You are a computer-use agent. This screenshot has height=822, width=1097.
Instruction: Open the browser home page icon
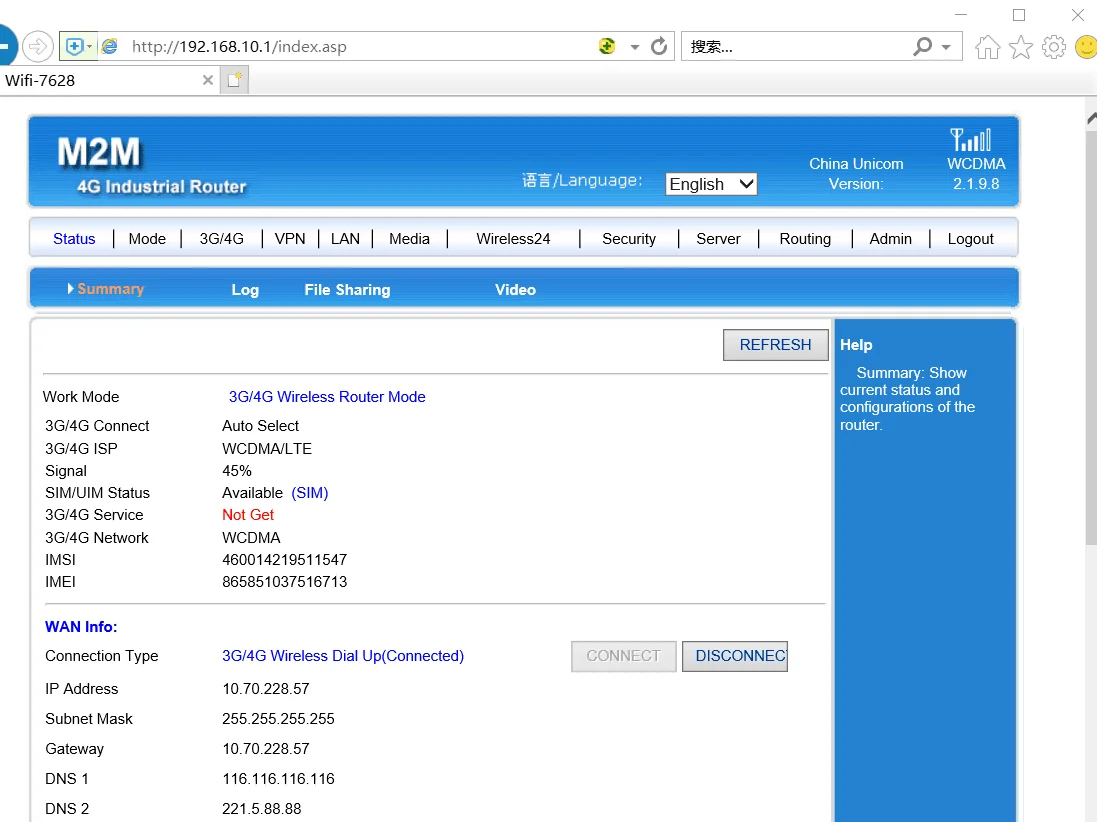point(987,47)
